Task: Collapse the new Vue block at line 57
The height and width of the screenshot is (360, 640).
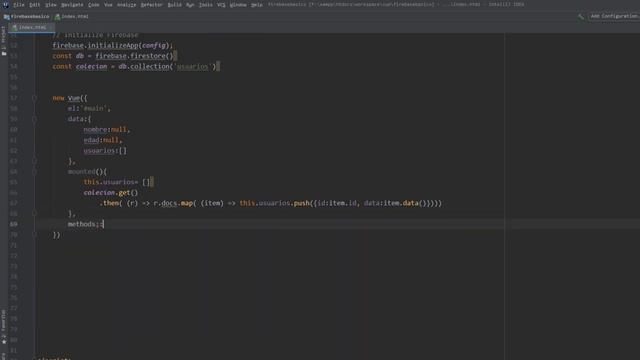Action: [x=34, y=98]
